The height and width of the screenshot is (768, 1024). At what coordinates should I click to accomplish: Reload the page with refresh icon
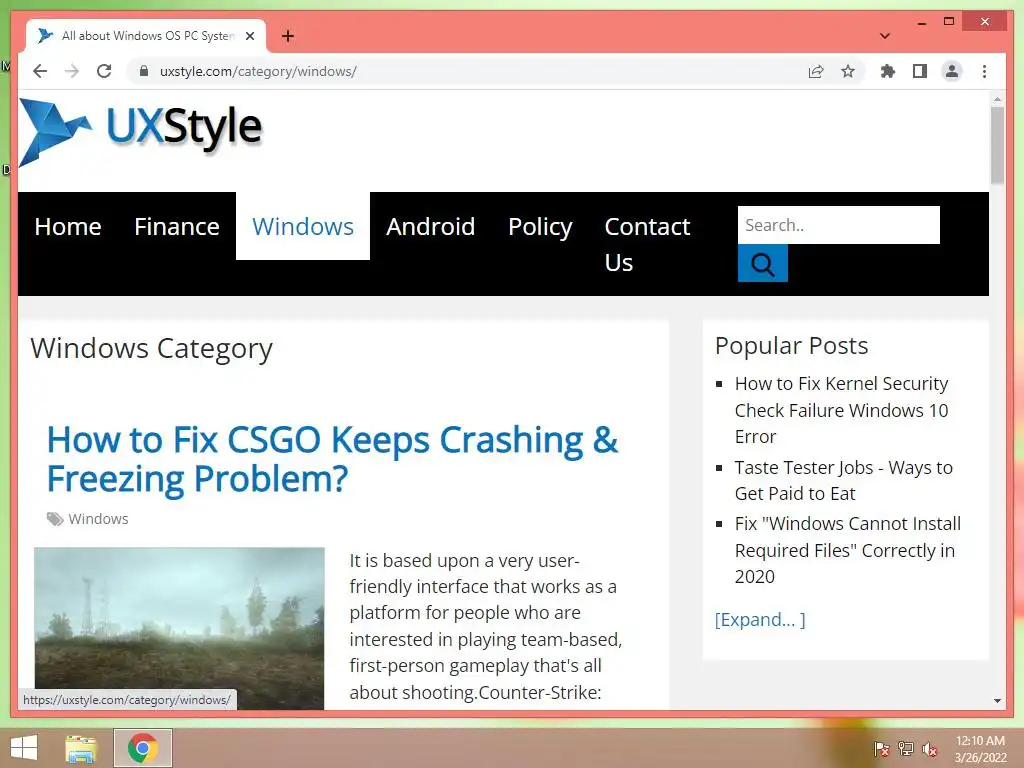tap(104, 71)
